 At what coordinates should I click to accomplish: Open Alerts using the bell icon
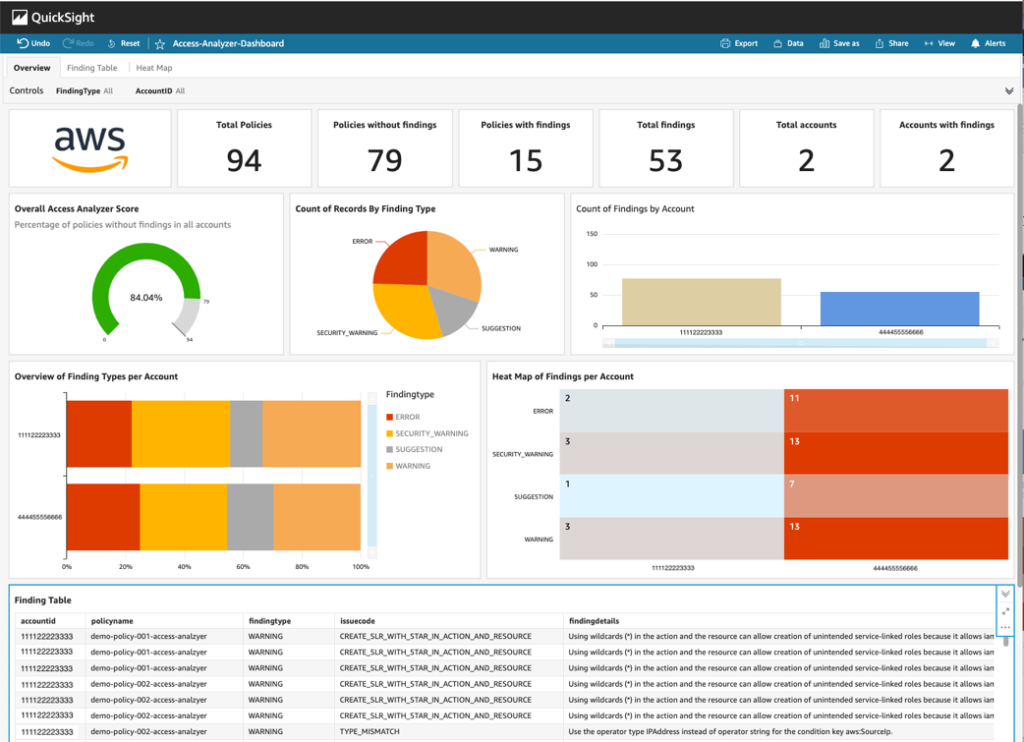click(989, 43)
